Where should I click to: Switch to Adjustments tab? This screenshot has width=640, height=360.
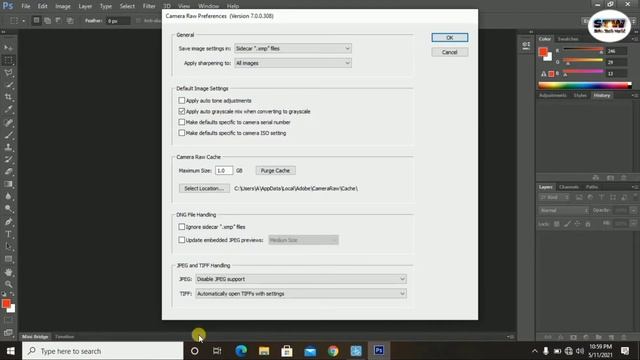coord(553,96)
